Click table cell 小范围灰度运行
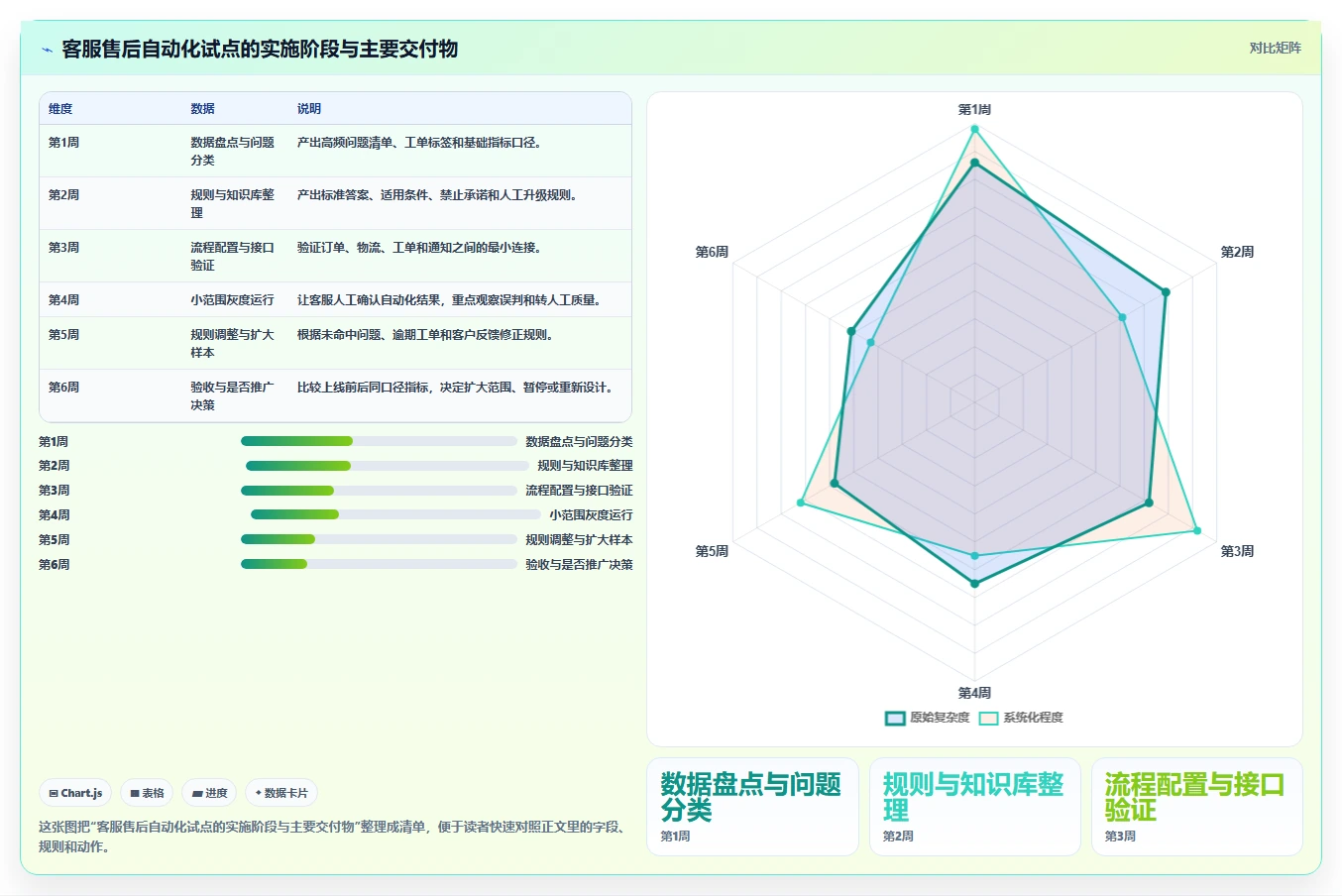Screen dimensions: 1342x896 click(x=232, y=299)
